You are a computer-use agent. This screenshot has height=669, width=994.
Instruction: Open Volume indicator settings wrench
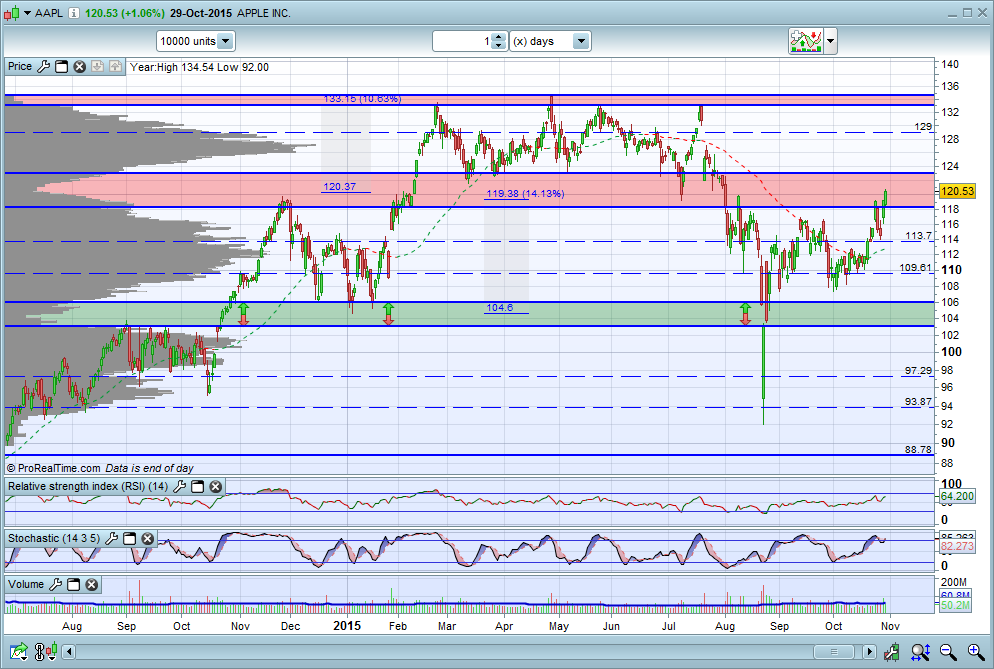(56, 584)
